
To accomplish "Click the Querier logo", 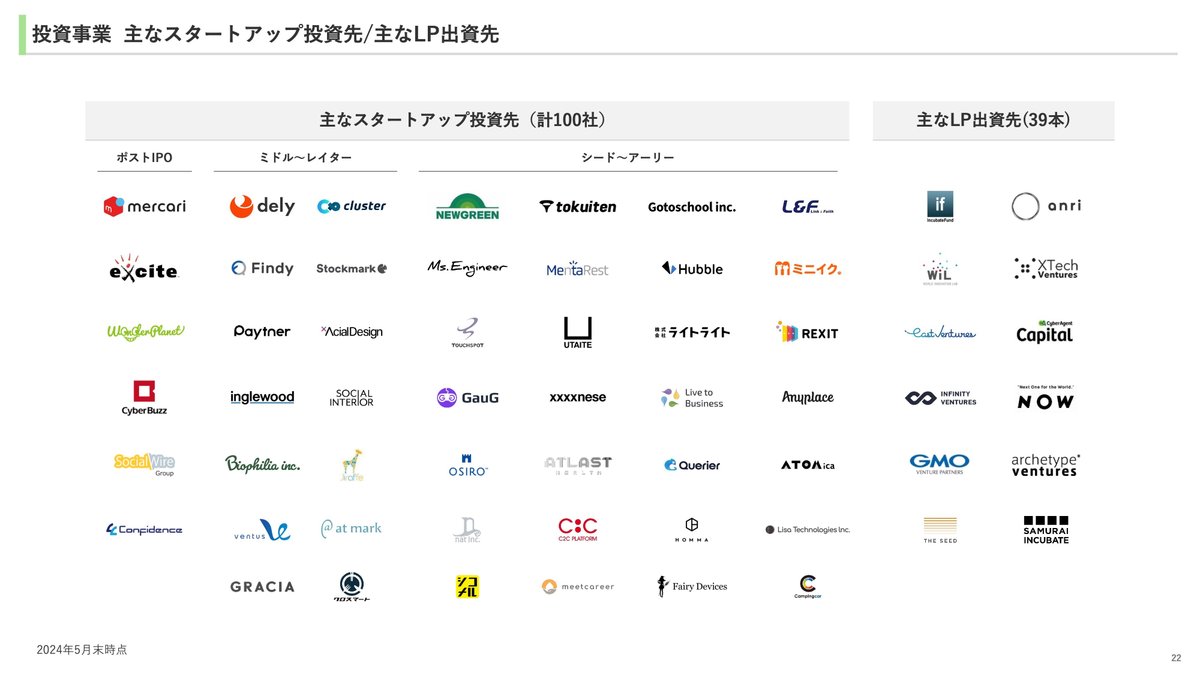I will pos(692,465).
